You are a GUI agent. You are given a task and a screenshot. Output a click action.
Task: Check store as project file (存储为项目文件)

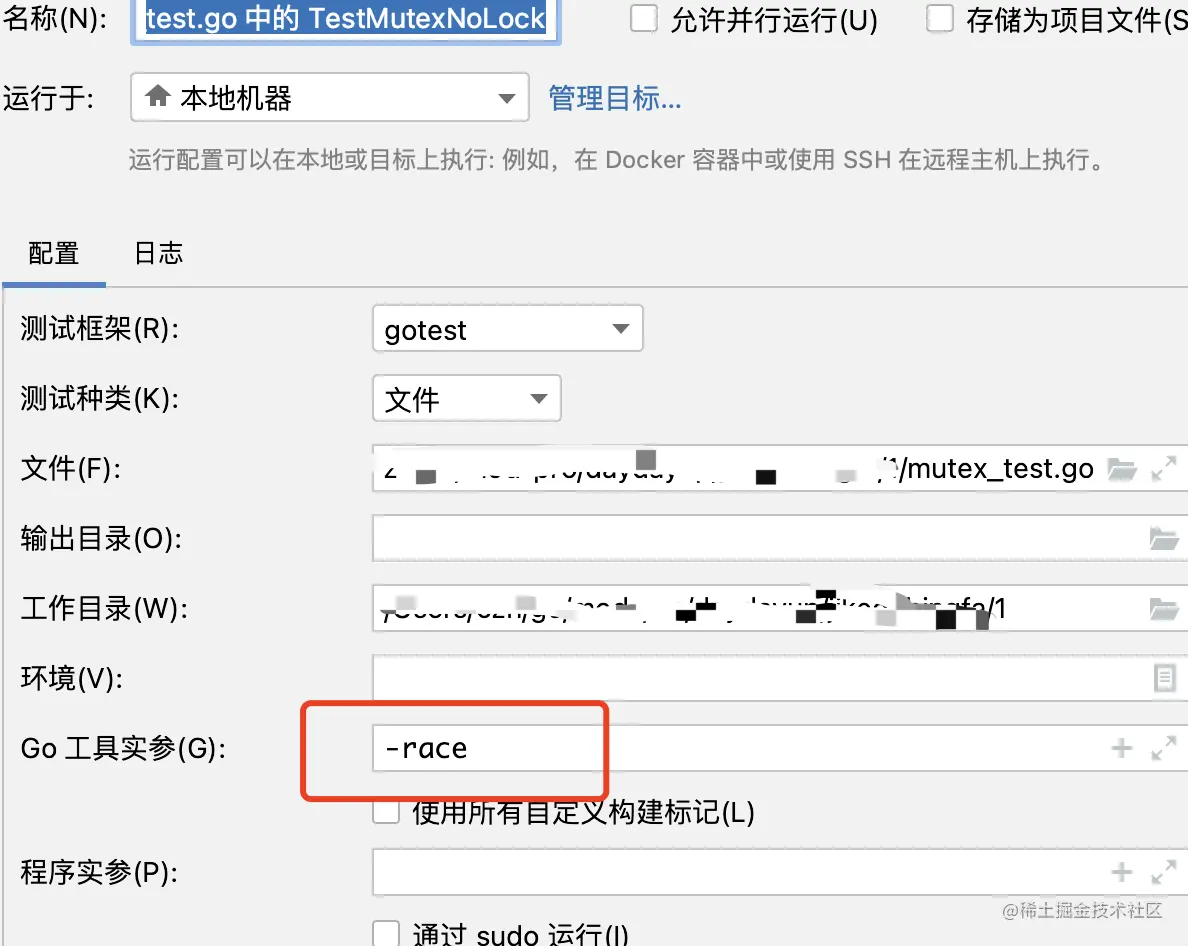click(x=939, y=18)
